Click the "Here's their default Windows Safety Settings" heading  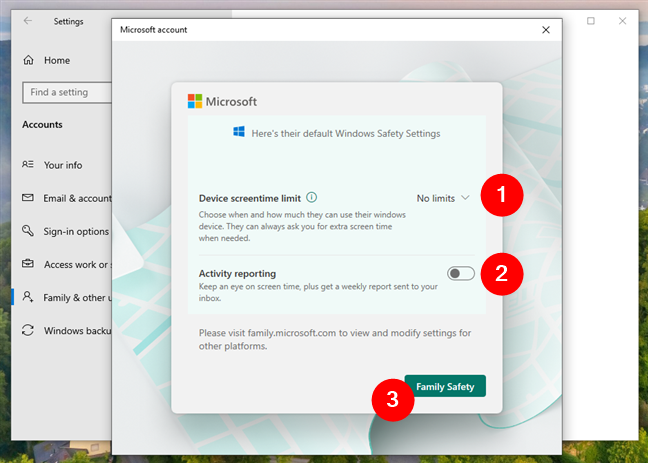[346, 134]
